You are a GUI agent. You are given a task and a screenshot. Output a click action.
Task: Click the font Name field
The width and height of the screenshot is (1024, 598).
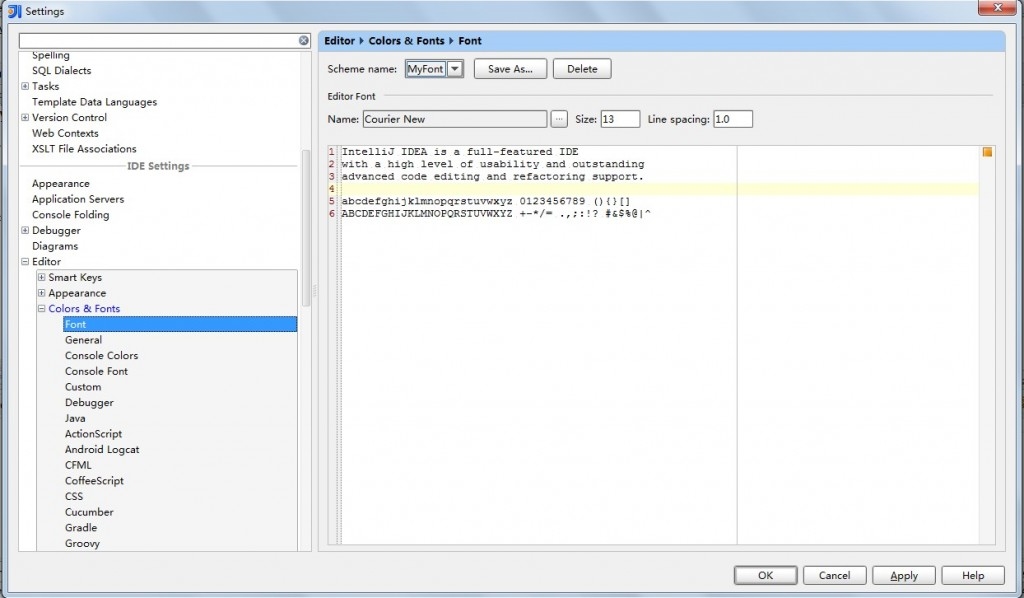pos(455,119)
